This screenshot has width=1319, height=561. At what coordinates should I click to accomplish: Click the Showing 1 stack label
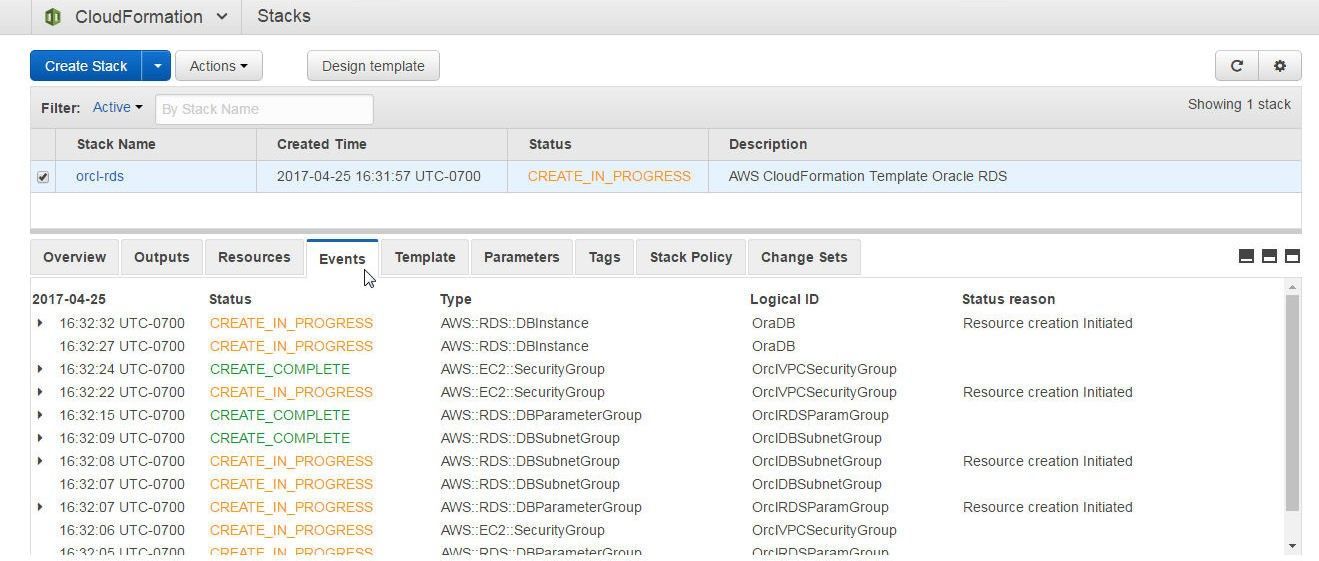[x=1239, y=104]
